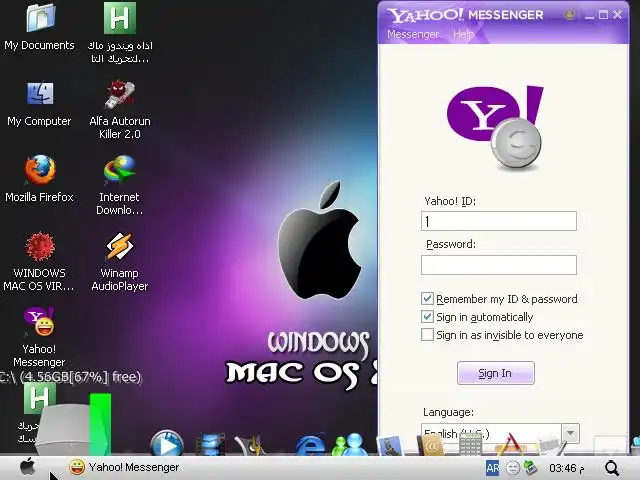Focus the Yahoo! ID input field

[x=499, y=221]
